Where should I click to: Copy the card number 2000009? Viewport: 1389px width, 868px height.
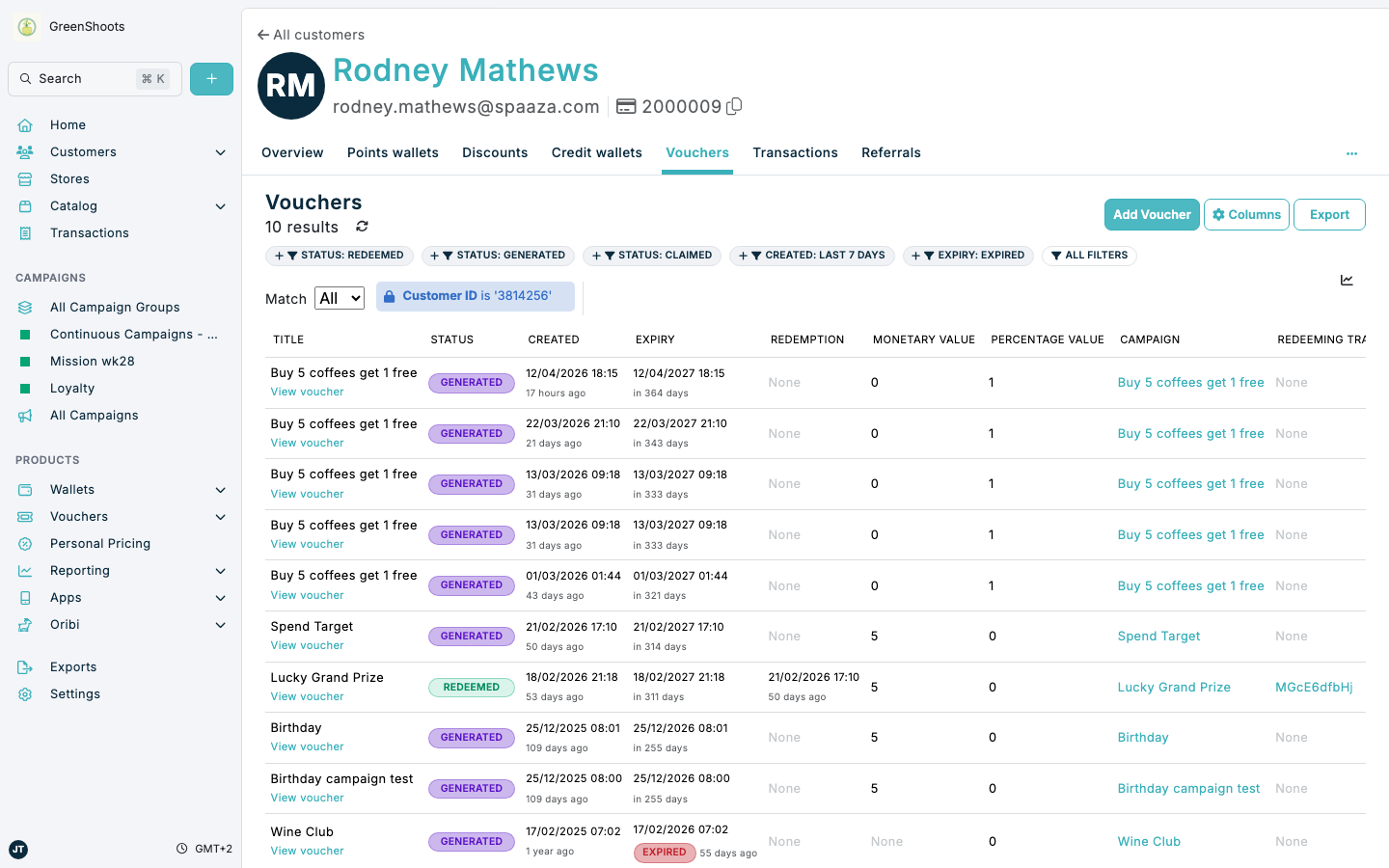733,106
